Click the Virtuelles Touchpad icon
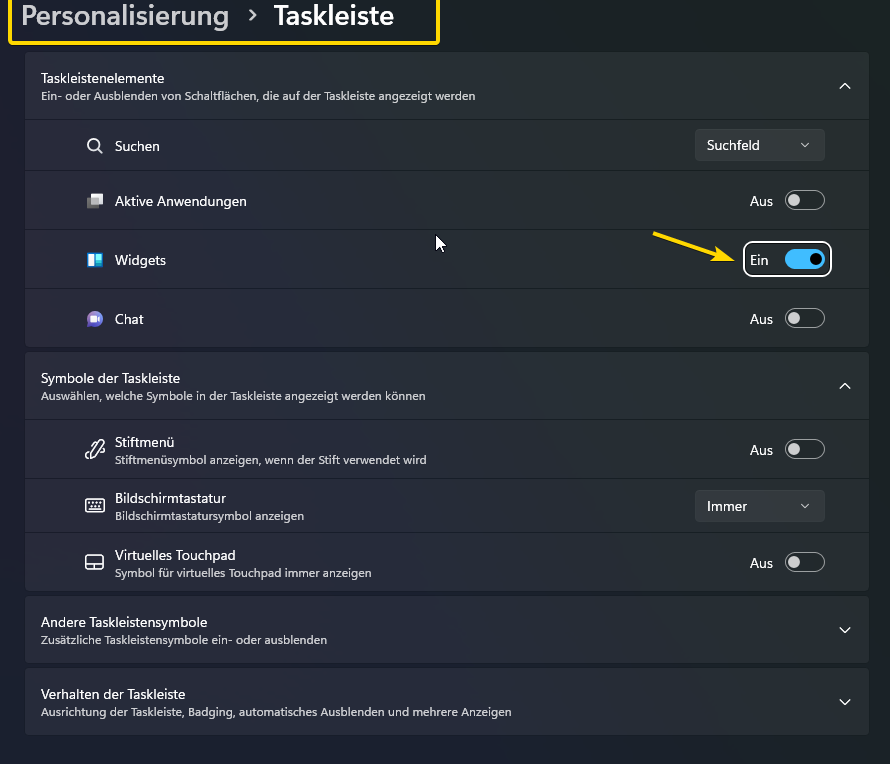Image resolution: width=890 pixels, height=764 pixels. tap(95, 563)
